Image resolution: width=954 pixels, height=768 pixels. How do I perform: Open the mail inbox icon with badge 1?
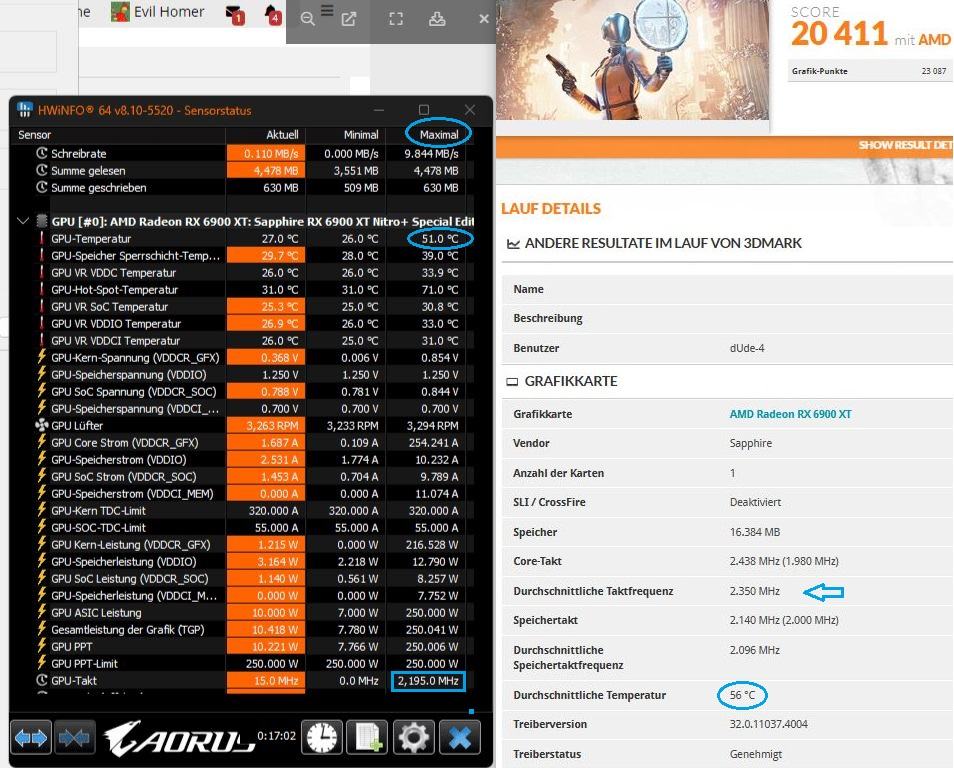point(234,15)
